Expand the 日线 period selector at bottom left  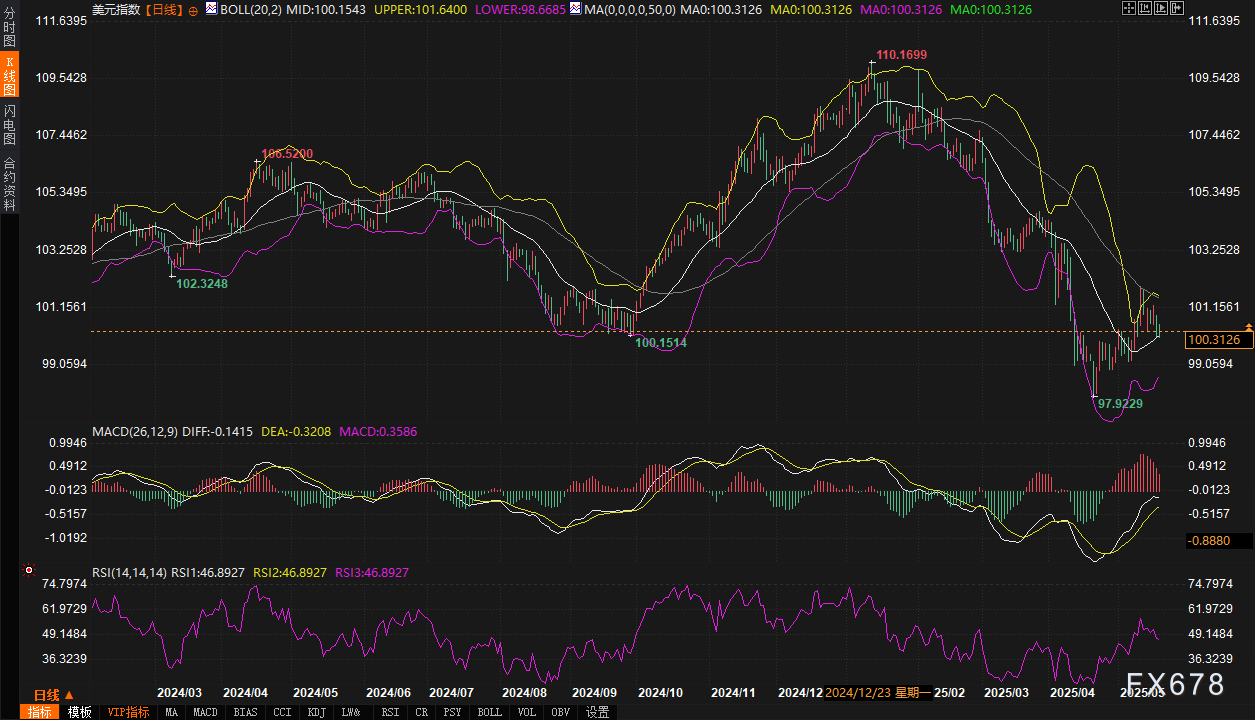[x=53, y=695]
